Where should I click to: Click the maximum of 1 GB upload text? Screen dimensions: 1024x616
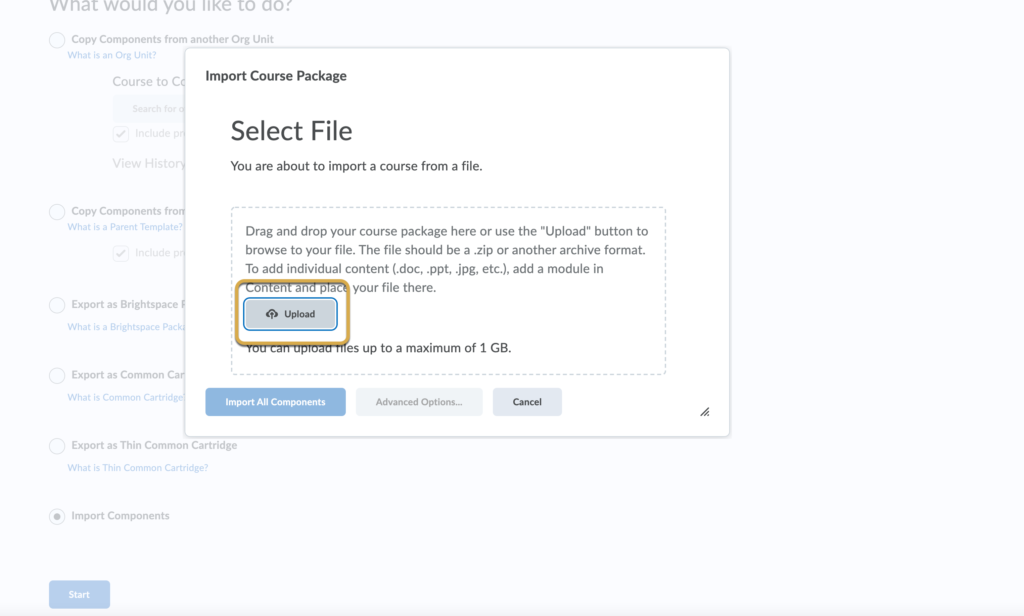coord(378,348)
